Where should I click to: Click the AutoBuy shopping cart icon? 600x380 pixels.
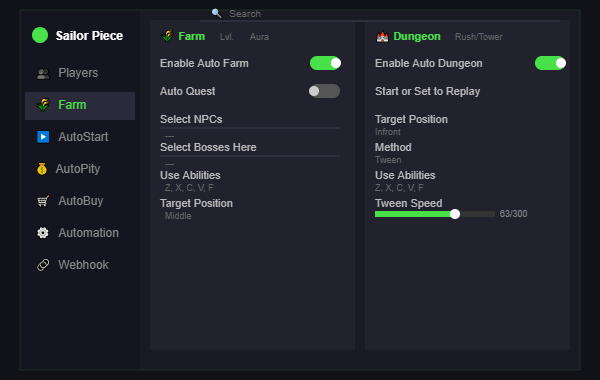click(43, 201)
